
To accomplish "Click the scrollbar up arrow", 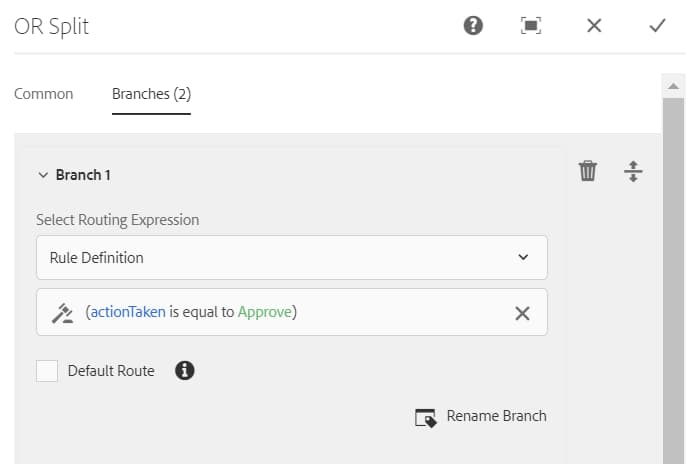I will click(x=673, y=86).
